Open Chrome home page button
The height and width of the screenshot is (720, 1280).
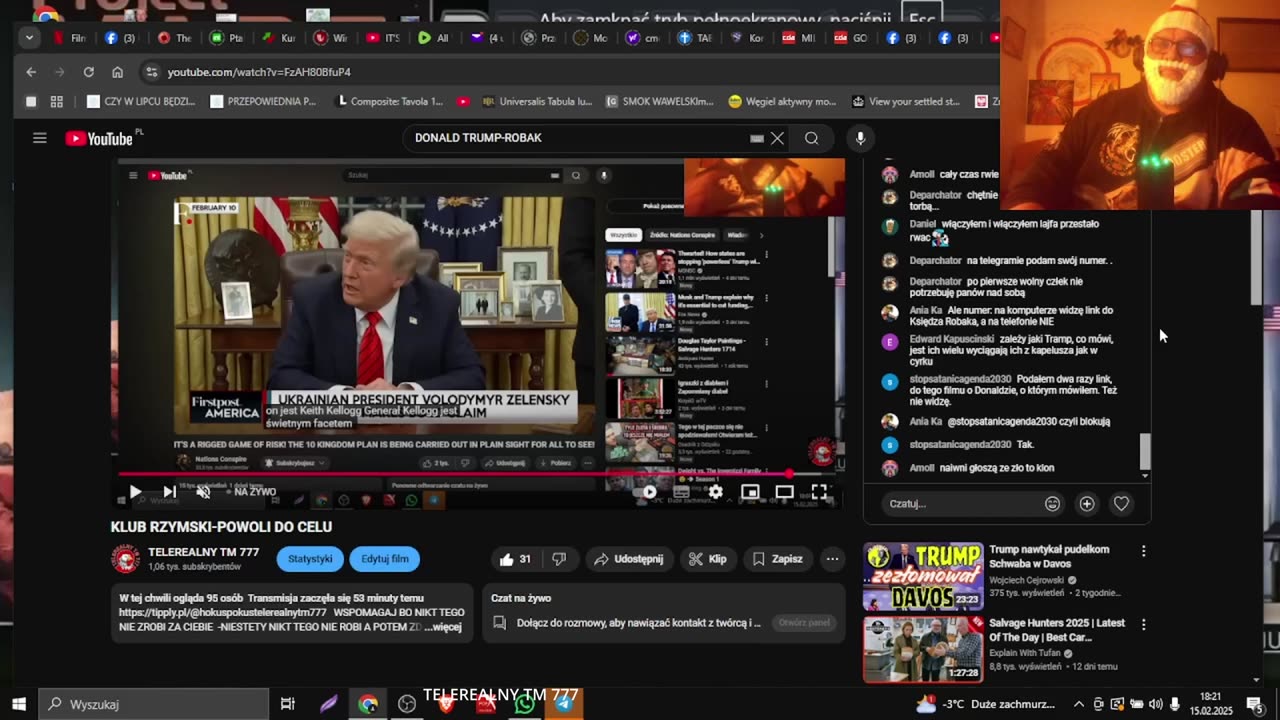tap(117, 72)
